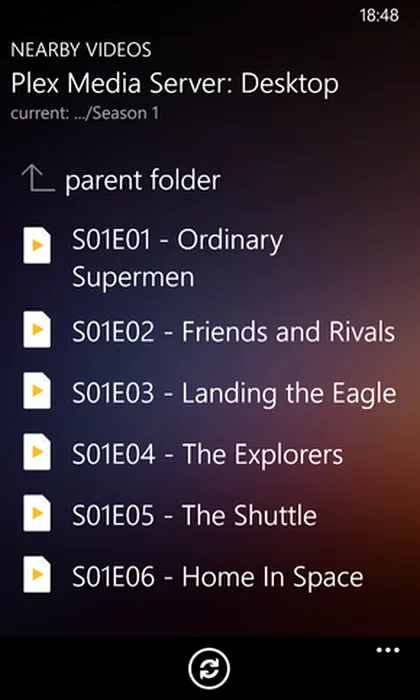Click video file icon for S01E02

[37, 329]
